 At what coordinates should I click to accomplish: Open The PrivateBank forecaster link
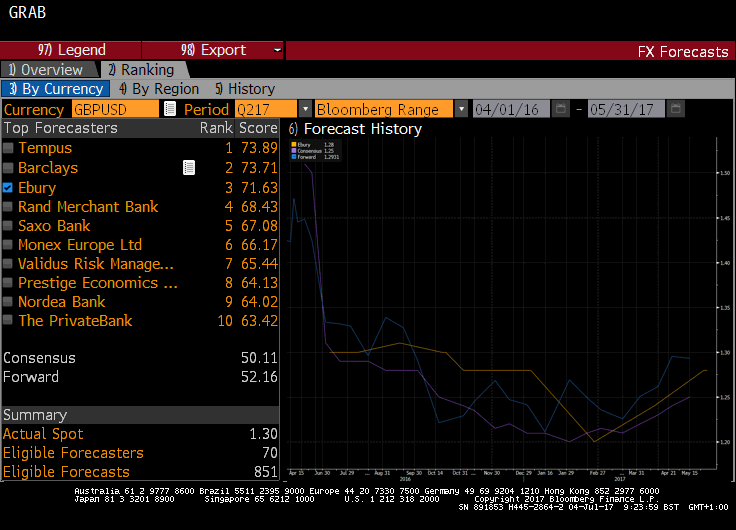tap(75, 321)
